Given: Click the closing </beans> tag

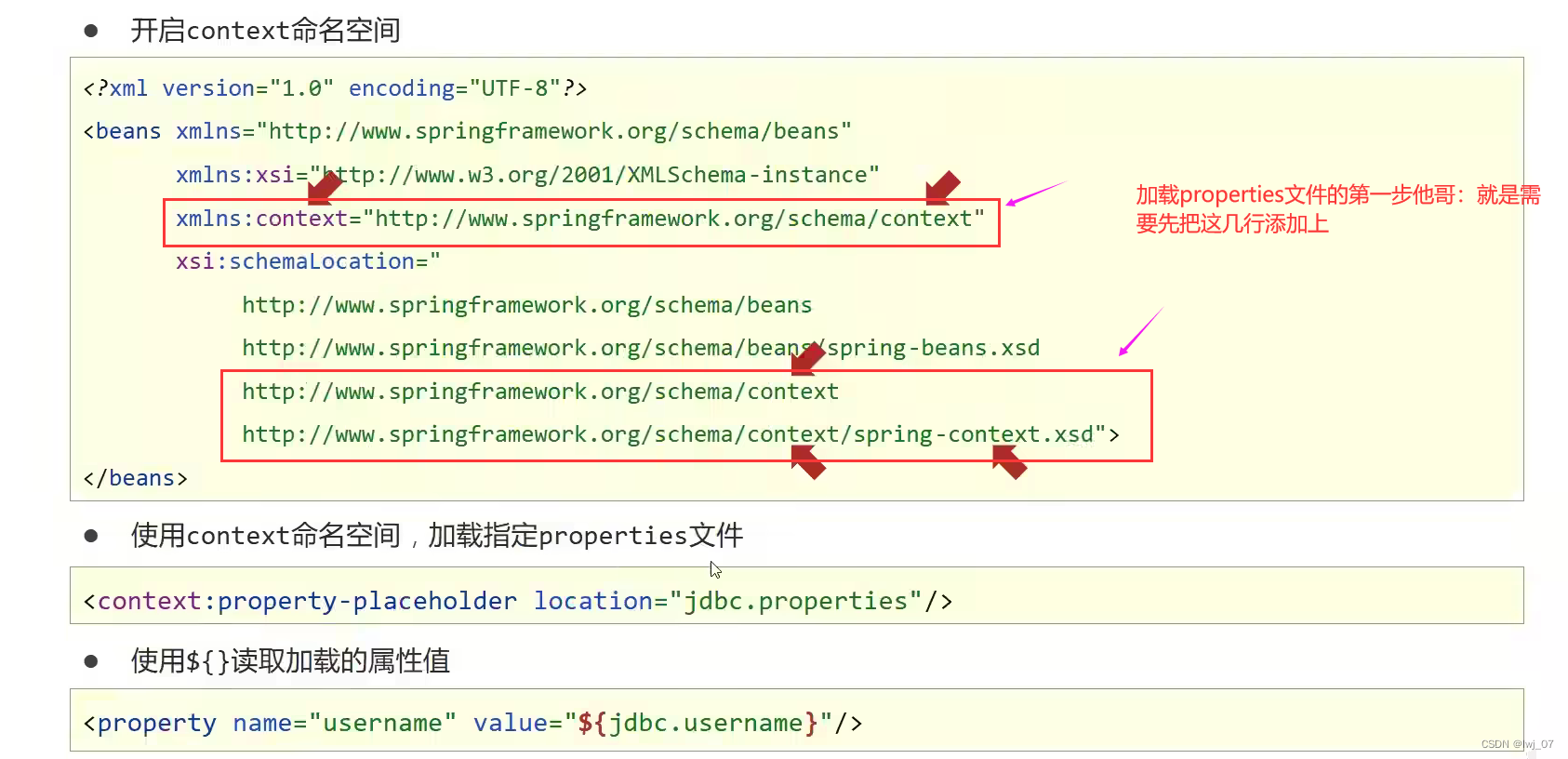Looking at the screenshot, I should [135, 478].
